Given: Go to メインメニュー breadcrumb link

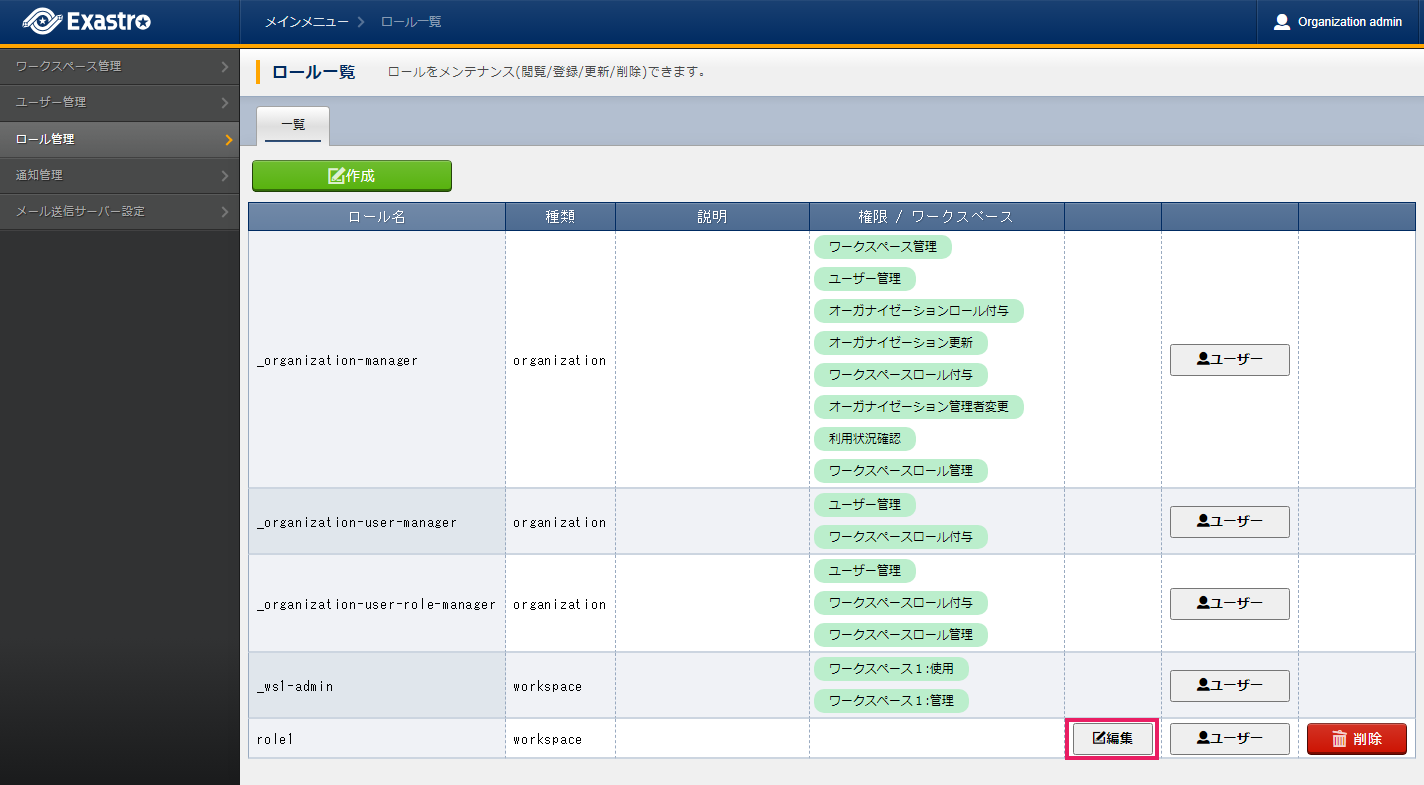Looking at the screenshot, I should (306, 22).
